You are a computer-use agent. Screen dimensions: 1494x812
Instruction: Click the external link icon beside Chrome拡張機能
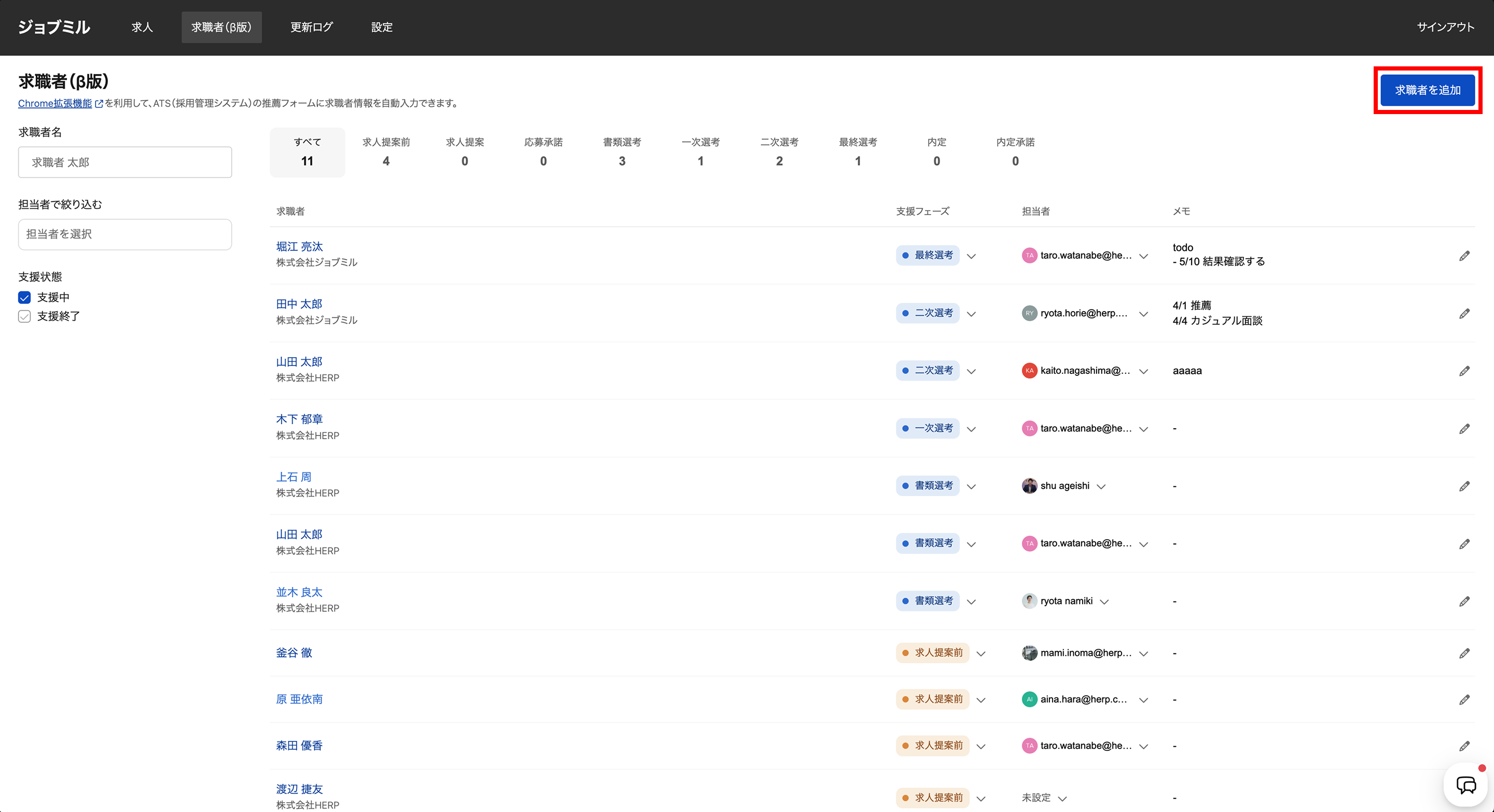99,104
